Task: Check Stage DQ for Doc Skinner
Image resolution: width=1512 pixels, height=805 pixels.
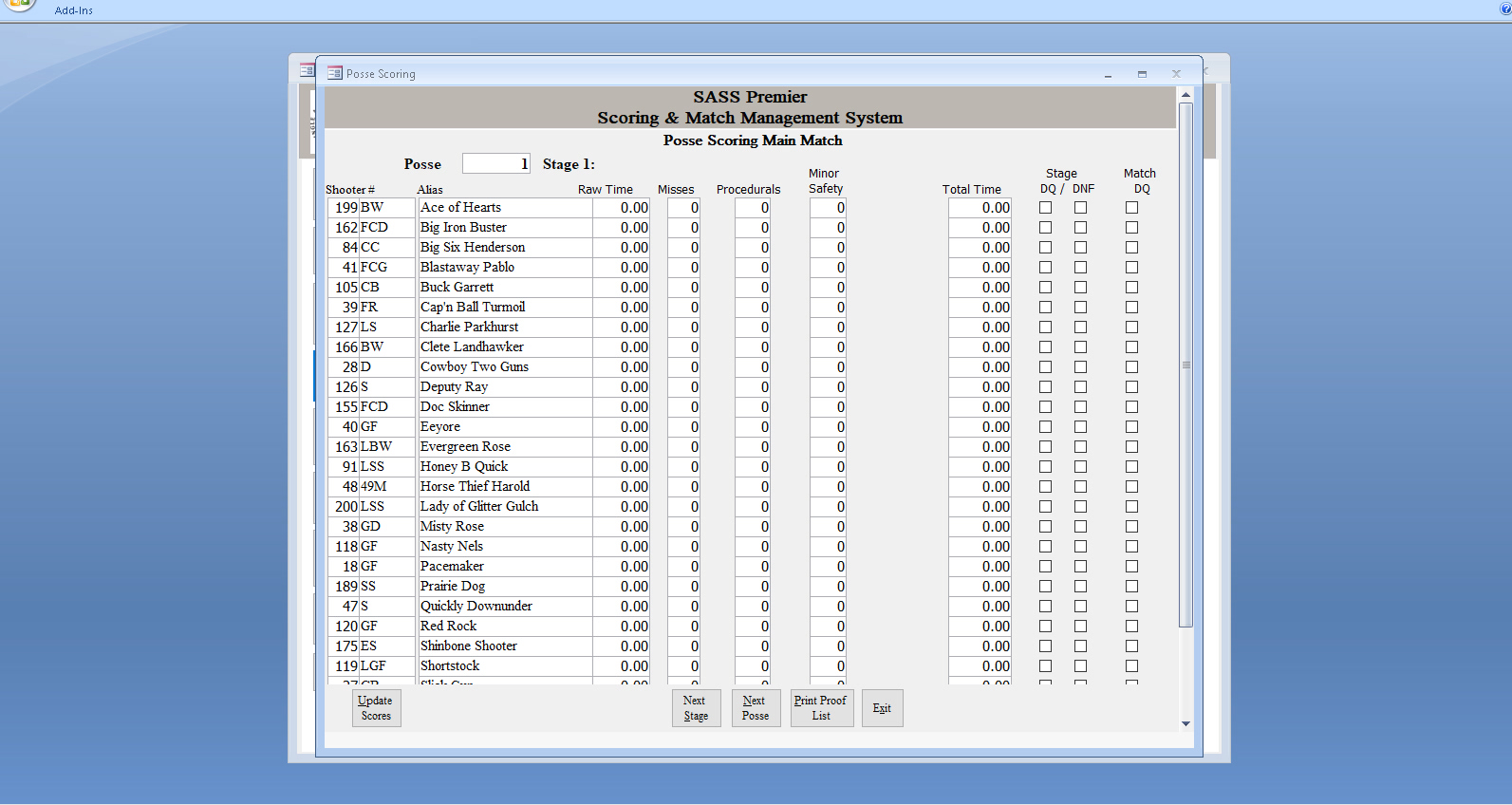Action: 1045,407
